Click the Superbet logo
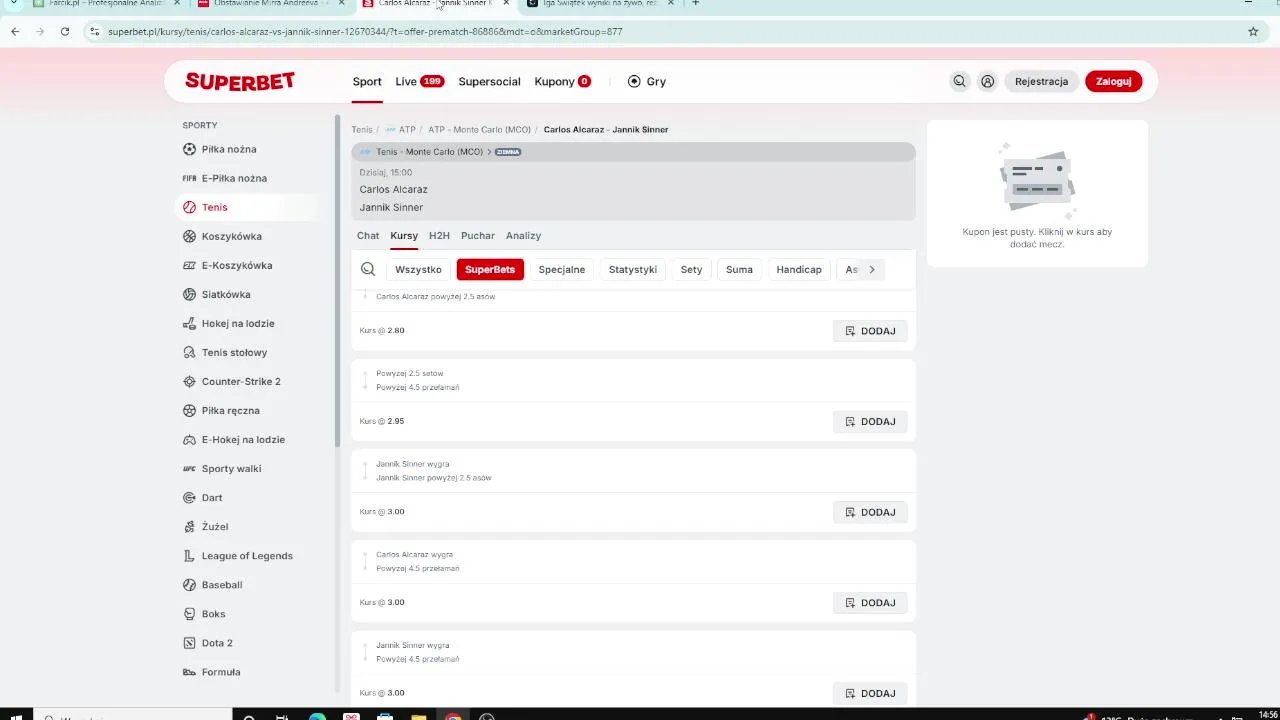This screenshot has height=720, width=1280. tap(240, 82)
